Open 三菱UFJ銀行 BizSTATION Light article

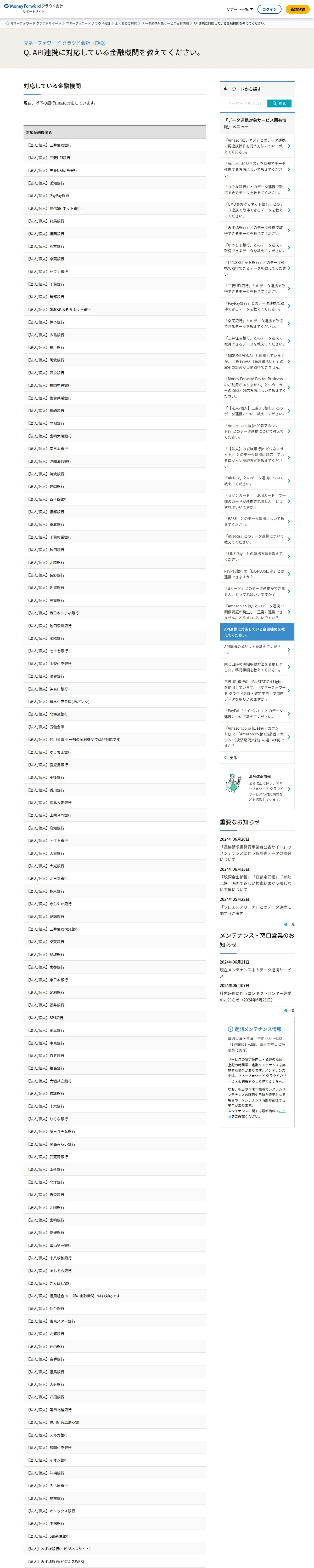(257, 690)
